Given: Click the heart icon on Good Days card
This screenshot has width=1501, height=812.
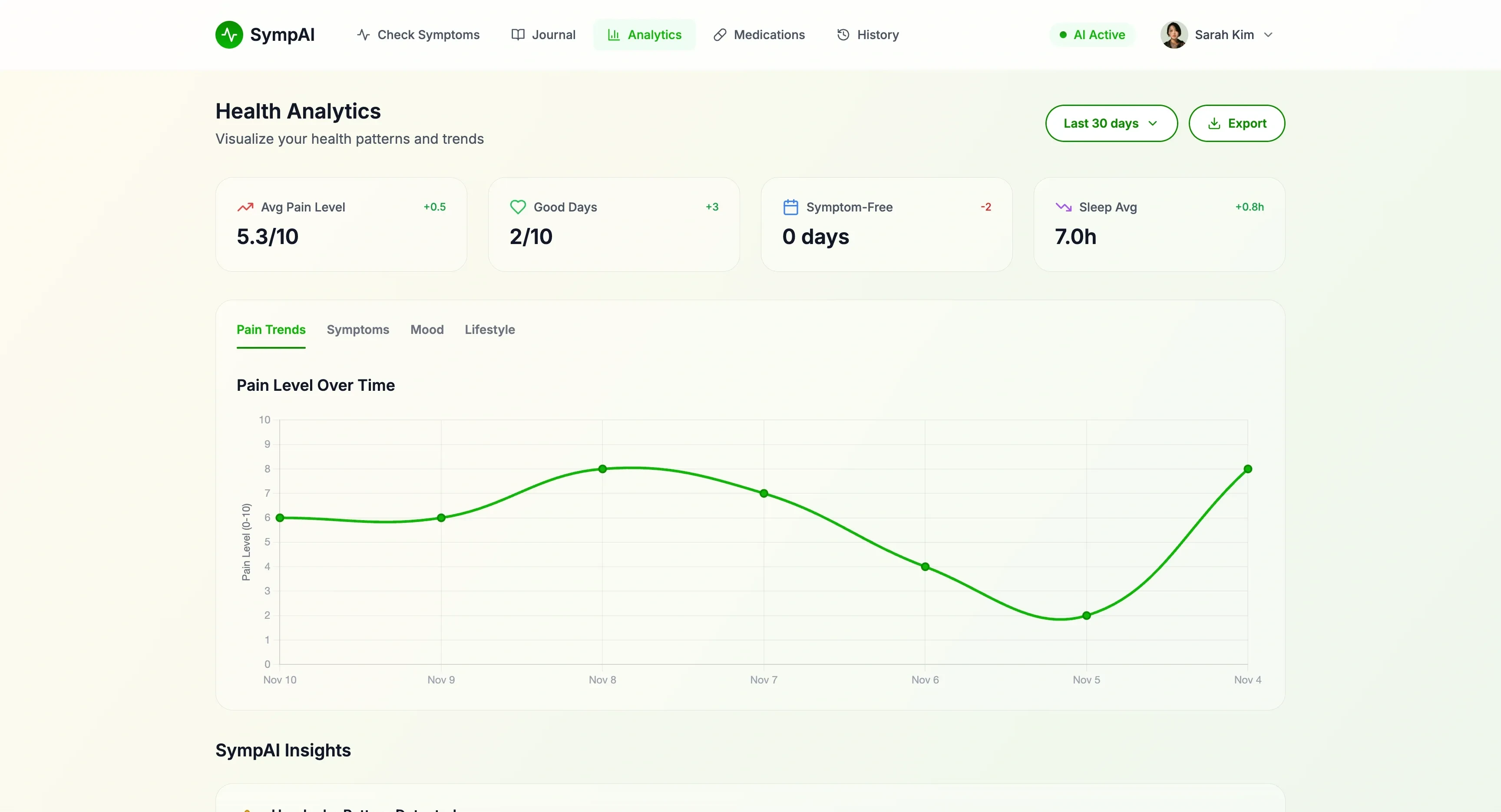Looking at the screenshot, I should [517, 208].
